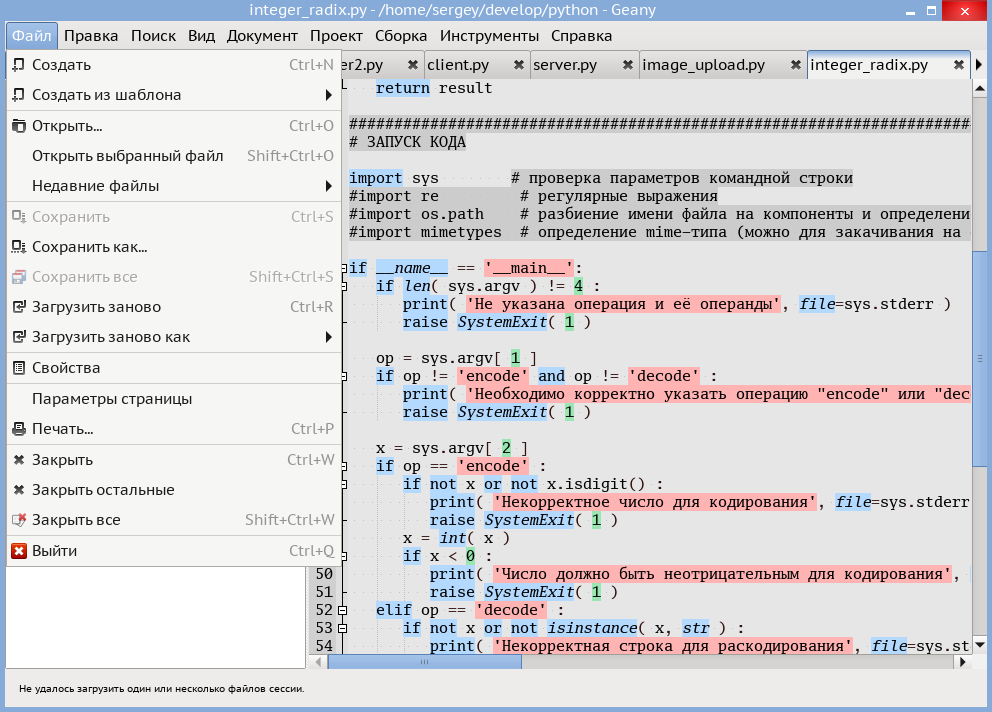This screenshot has width=992, height=712.
Task: Click the Open file folder icon
Action: 18,126
